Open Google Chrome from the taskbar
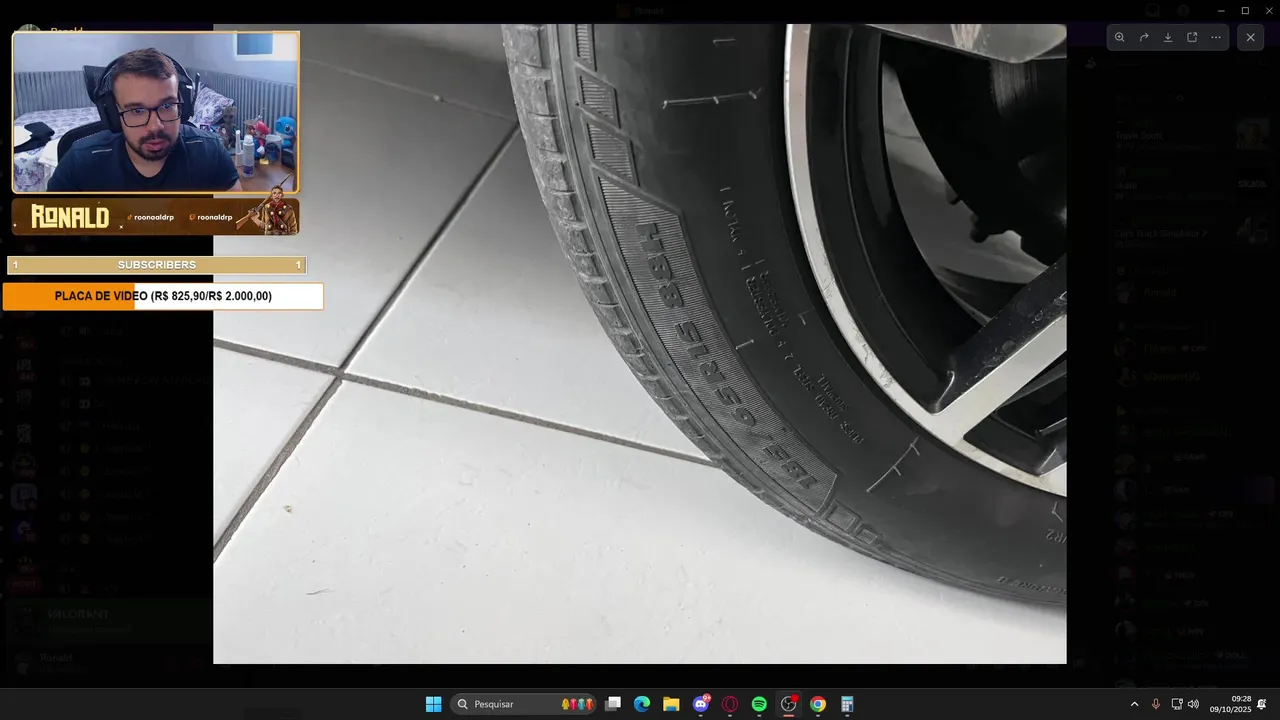Screen dimensions: 1280x720 click(x=818, y=704)
